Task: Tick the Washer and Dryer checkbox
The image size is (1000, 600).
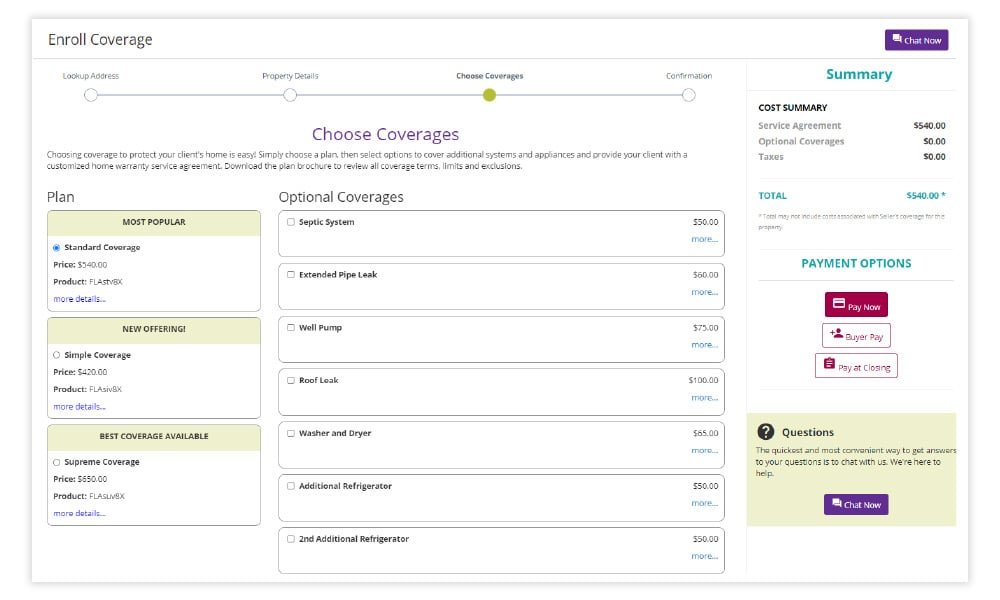Action: click(291, 433)
